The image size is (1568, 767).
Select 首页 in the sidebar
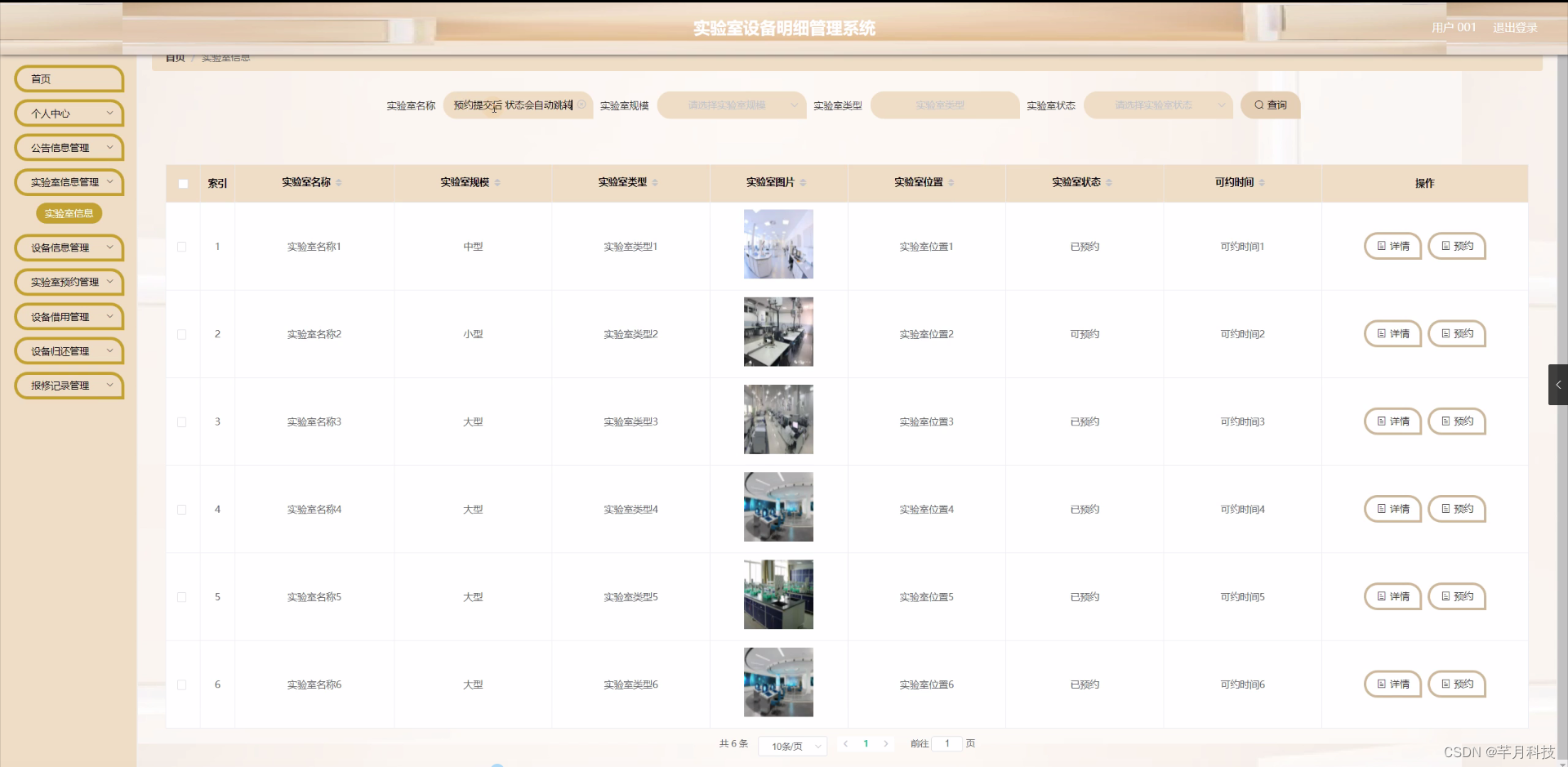[x=69, y=78]
